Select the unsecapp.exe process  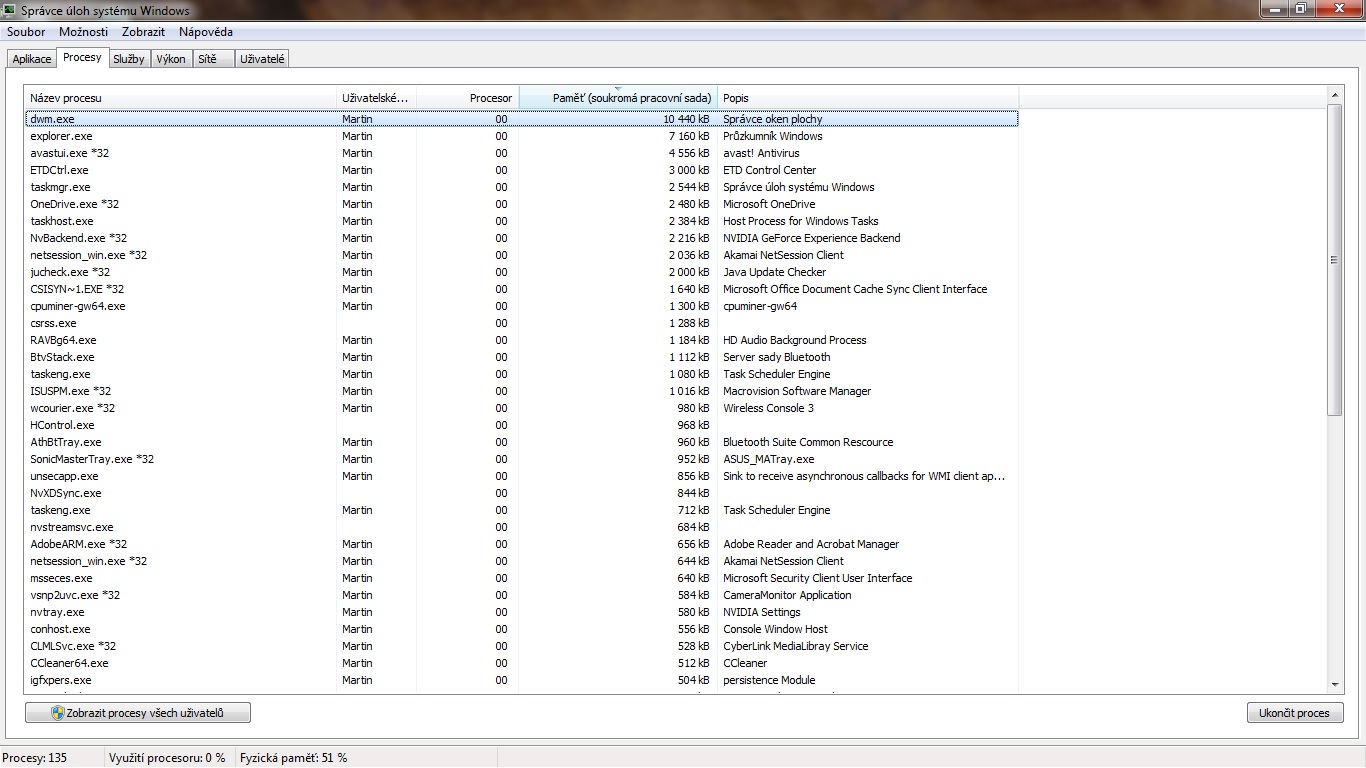[521, 476]
